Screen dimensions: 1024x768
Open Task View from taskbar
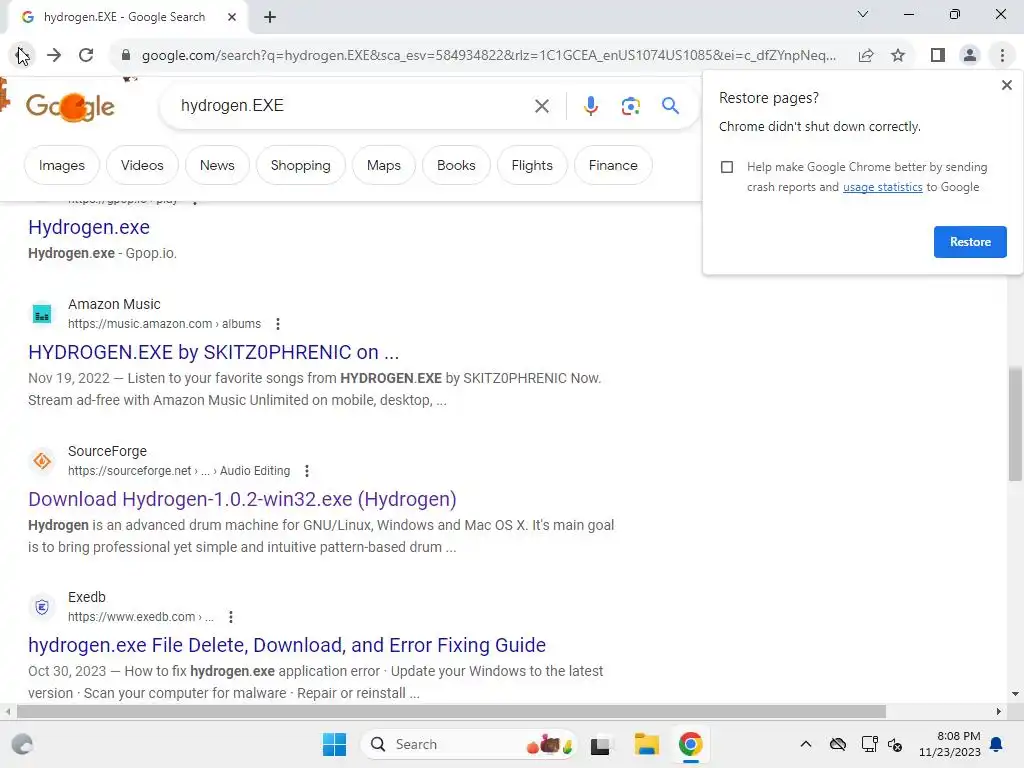[x=600, y=745]
